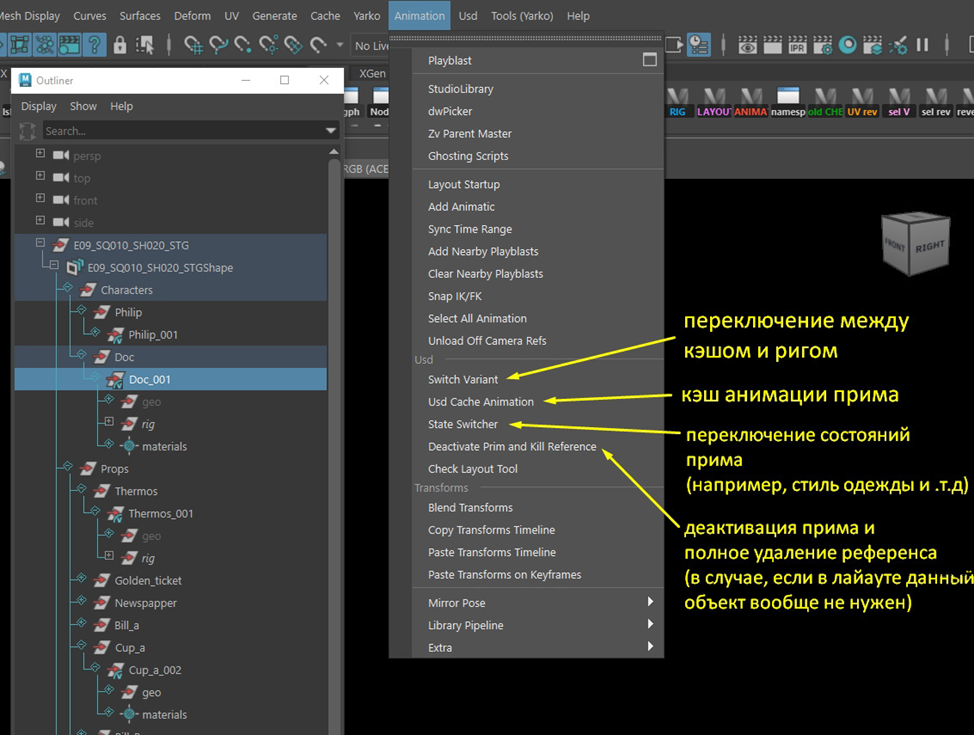Screen dimensions: 974x735
Task: Open the Light Editor icon
Action: click(898, 45)
